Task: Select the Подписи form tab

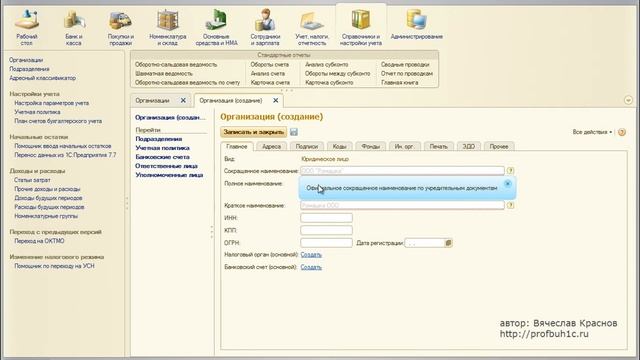Action: 307,146
